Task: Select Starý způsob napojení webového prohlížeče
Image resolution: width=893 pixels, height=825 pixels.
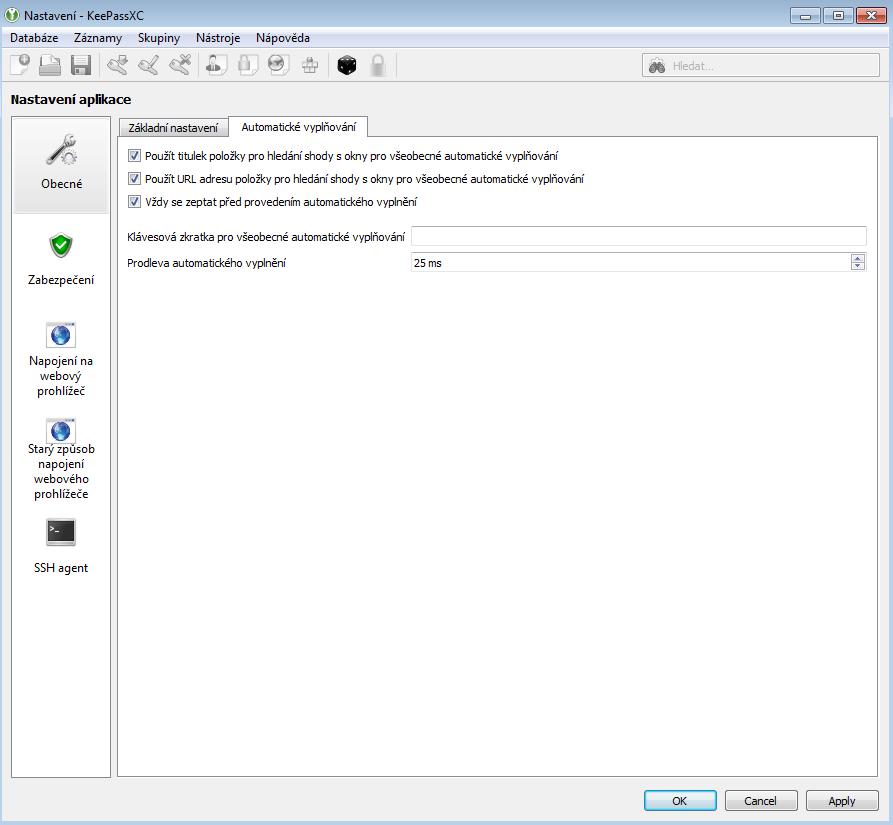Action: point(61,459)
